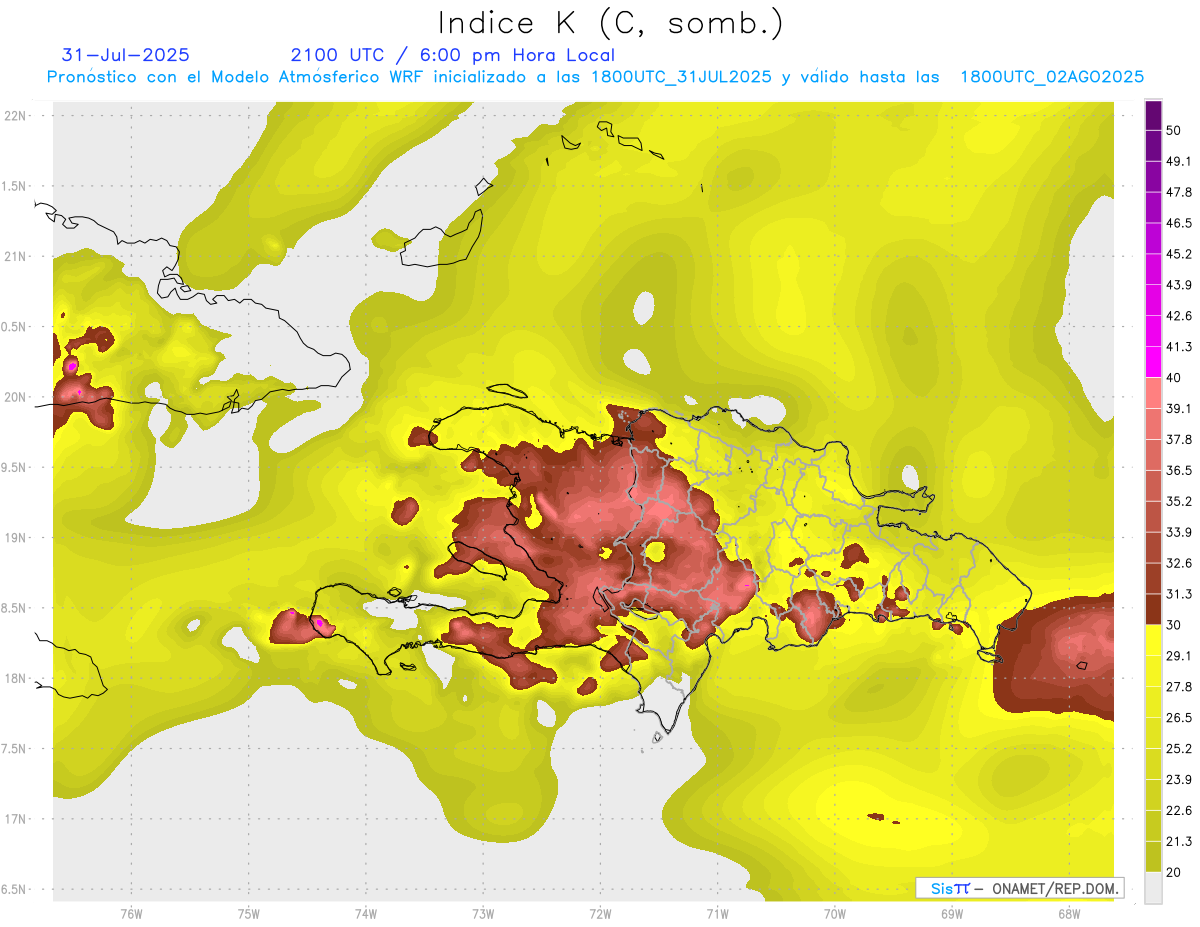
Task: Select the latitude label '18N'
Action: [15, 678]
